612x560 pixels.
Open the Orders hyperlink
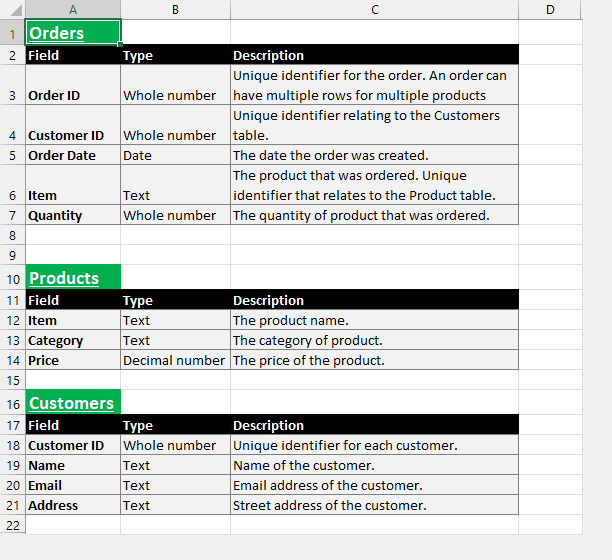57,33
